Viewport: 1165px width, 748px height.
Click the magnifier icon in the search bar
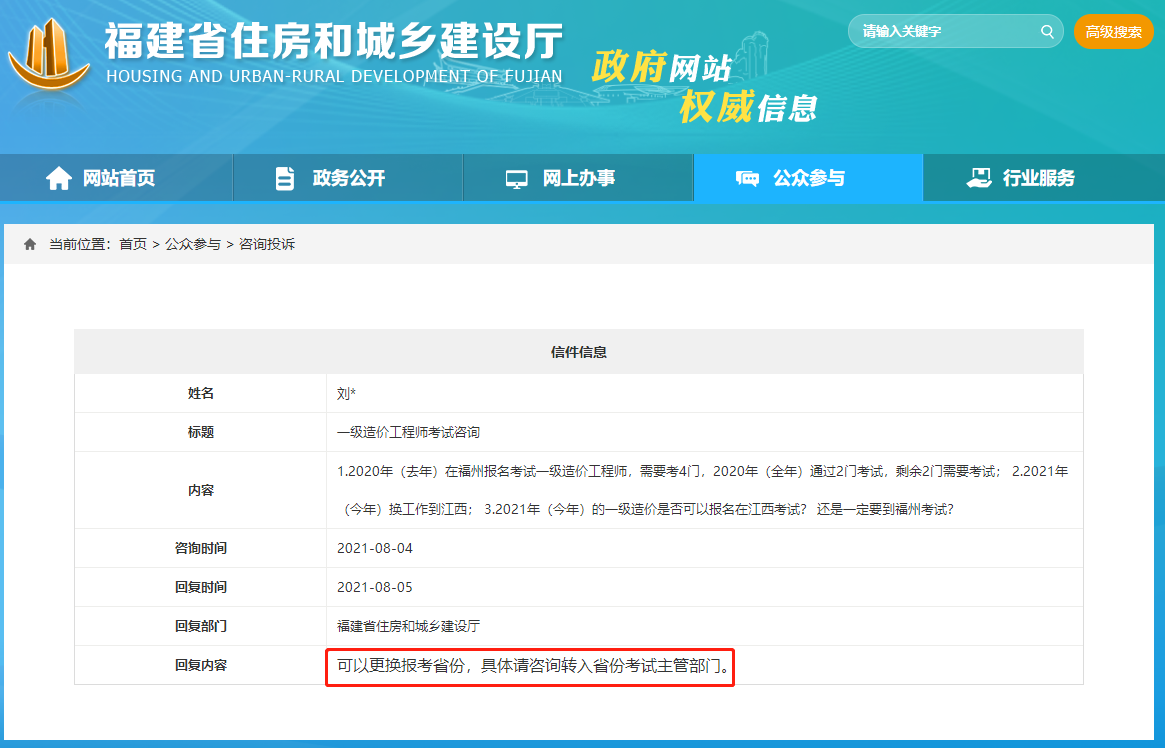click(x=1047, y=31)
